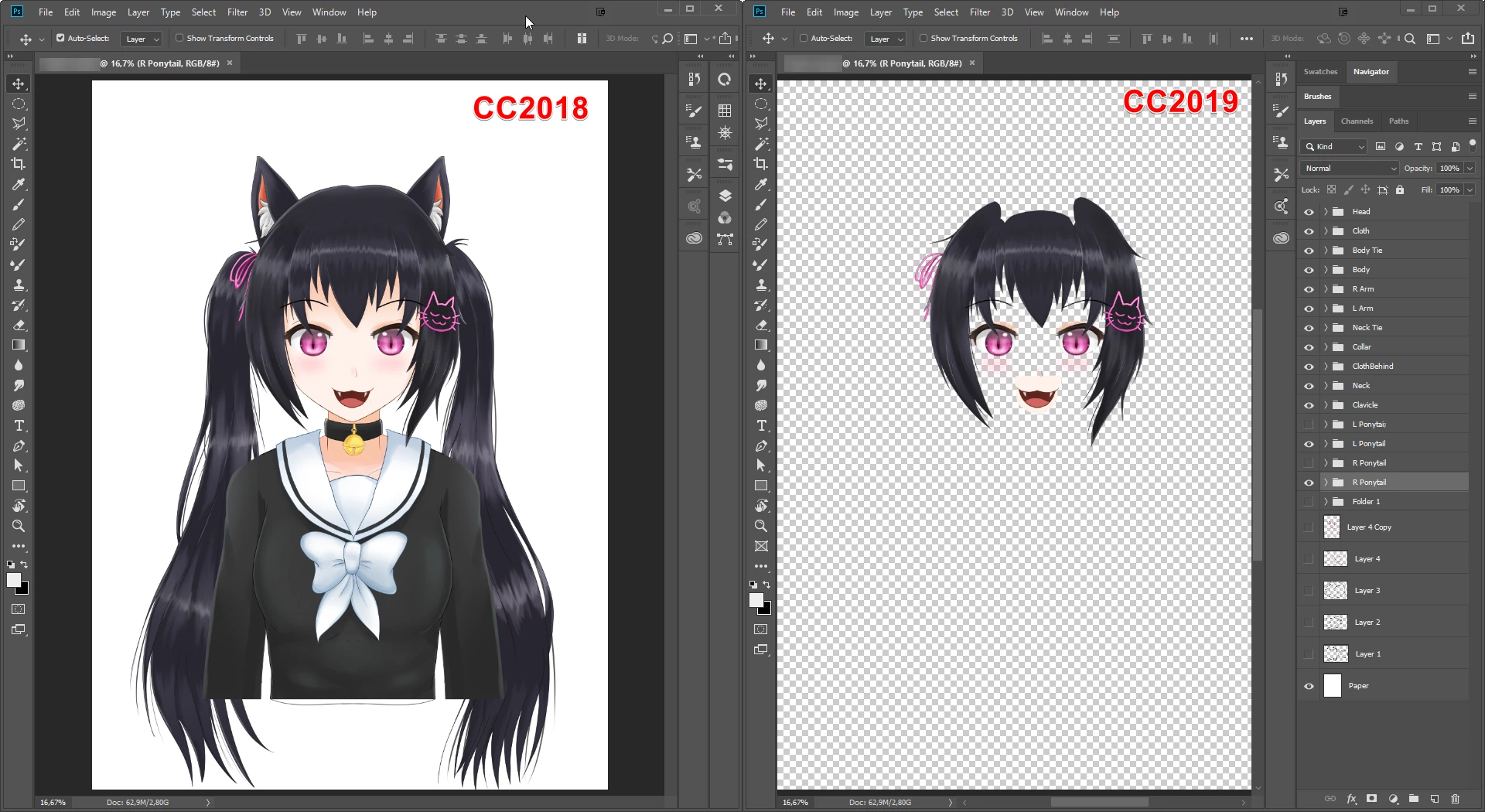Select the Crop tool in CC2018 window
1485x812 pixels.
(19, 164)
